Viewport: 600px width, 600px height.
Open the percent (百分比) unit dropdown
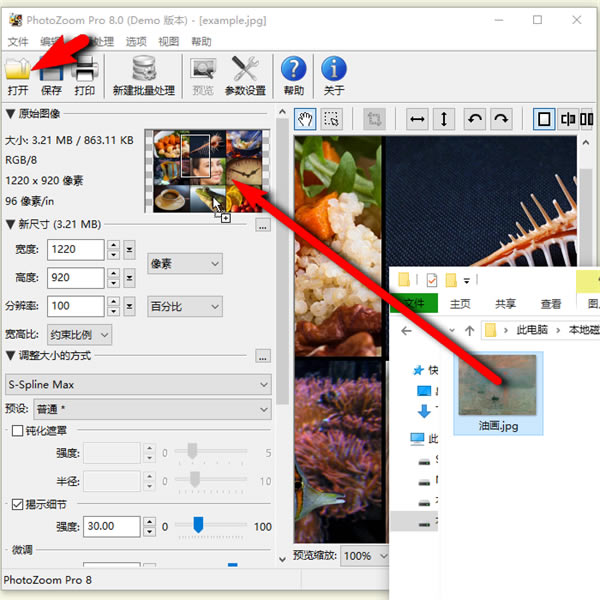tap(185, 307)
